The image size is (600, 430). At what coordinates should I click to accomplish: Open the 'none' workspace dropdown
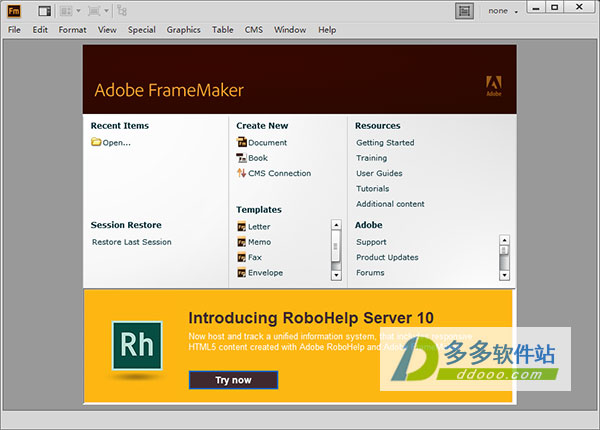[x=503, y=11]
